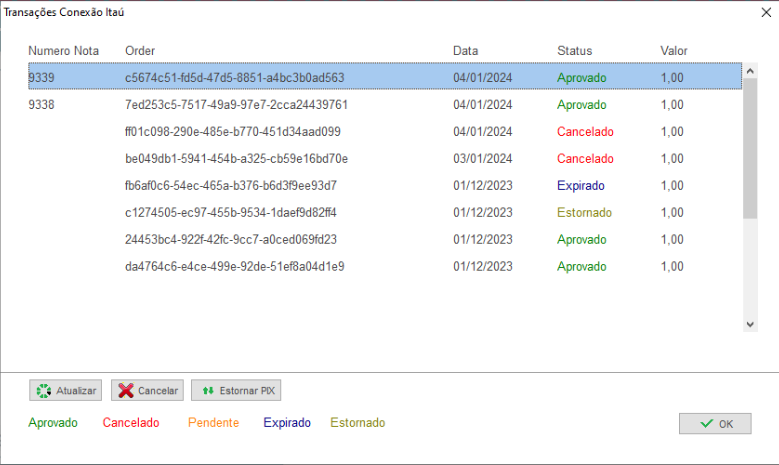This screenshot has width=779, height=465.
Task: Select the transaction row for nota 9339
Action: (235, 77)
